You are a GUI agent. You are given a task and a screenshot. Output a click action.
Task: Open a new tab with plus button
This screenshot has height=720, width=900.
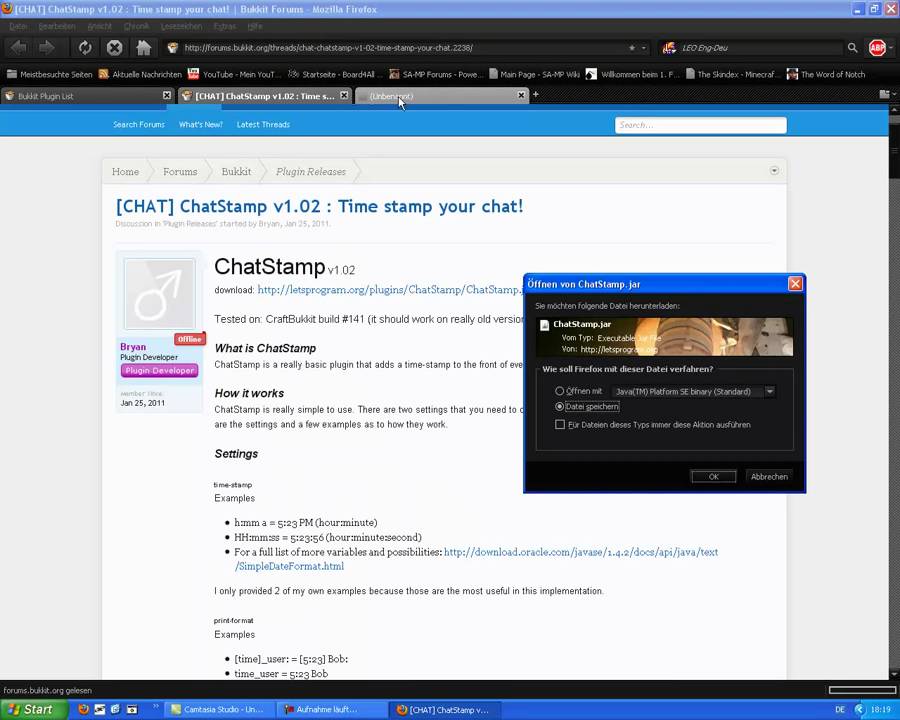pyautogui.click(x=536, y=95)
